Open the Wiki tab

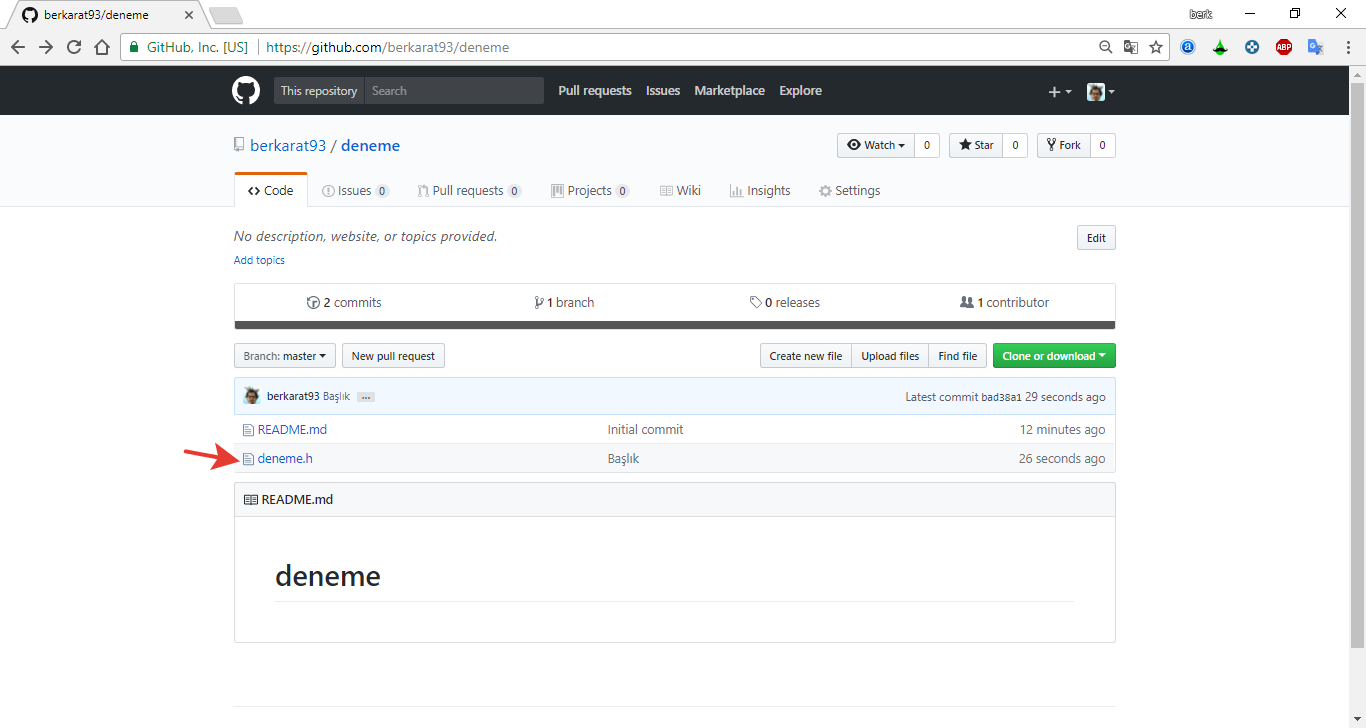coord(680,191)
